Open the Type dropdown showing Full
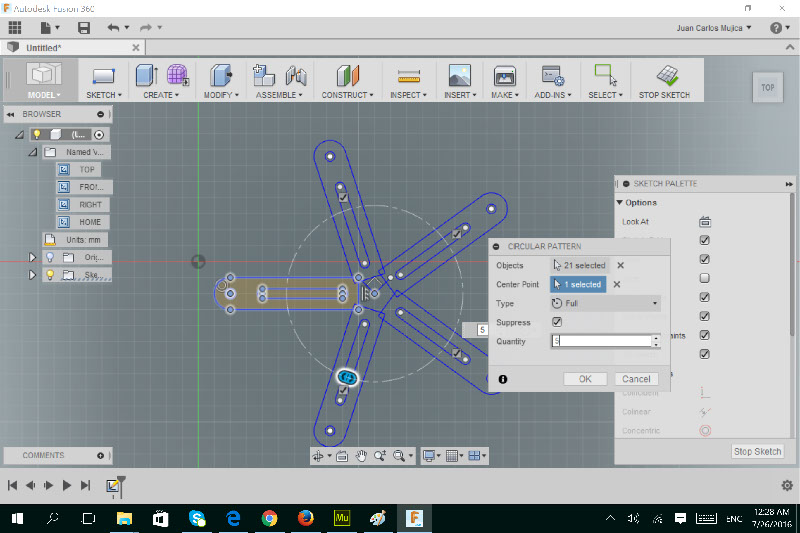This screenshot has height=533, width=800. [x=606, y=303]
